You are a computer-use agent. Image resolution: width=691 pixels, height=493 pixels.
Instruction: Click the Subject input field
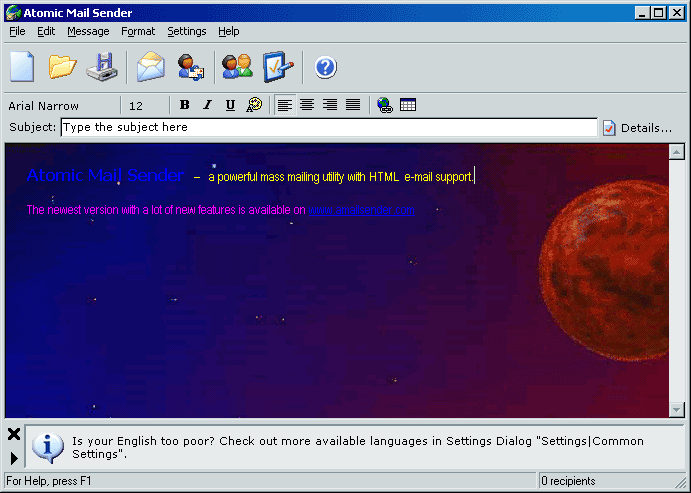tap(329, 127)
